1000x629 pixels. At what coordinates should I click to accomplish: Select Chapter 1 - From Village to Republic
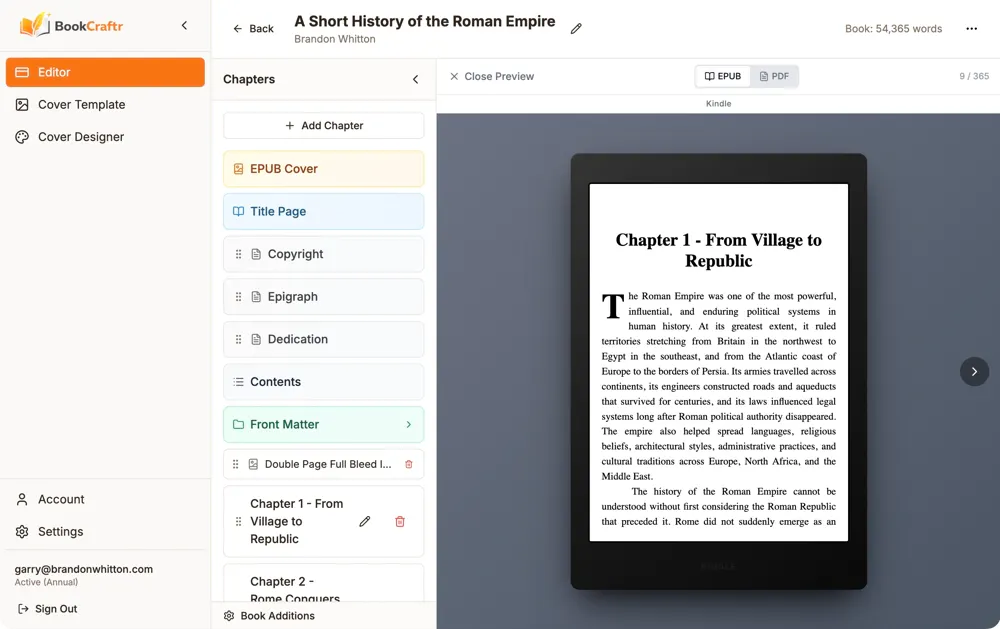[323, 521]
